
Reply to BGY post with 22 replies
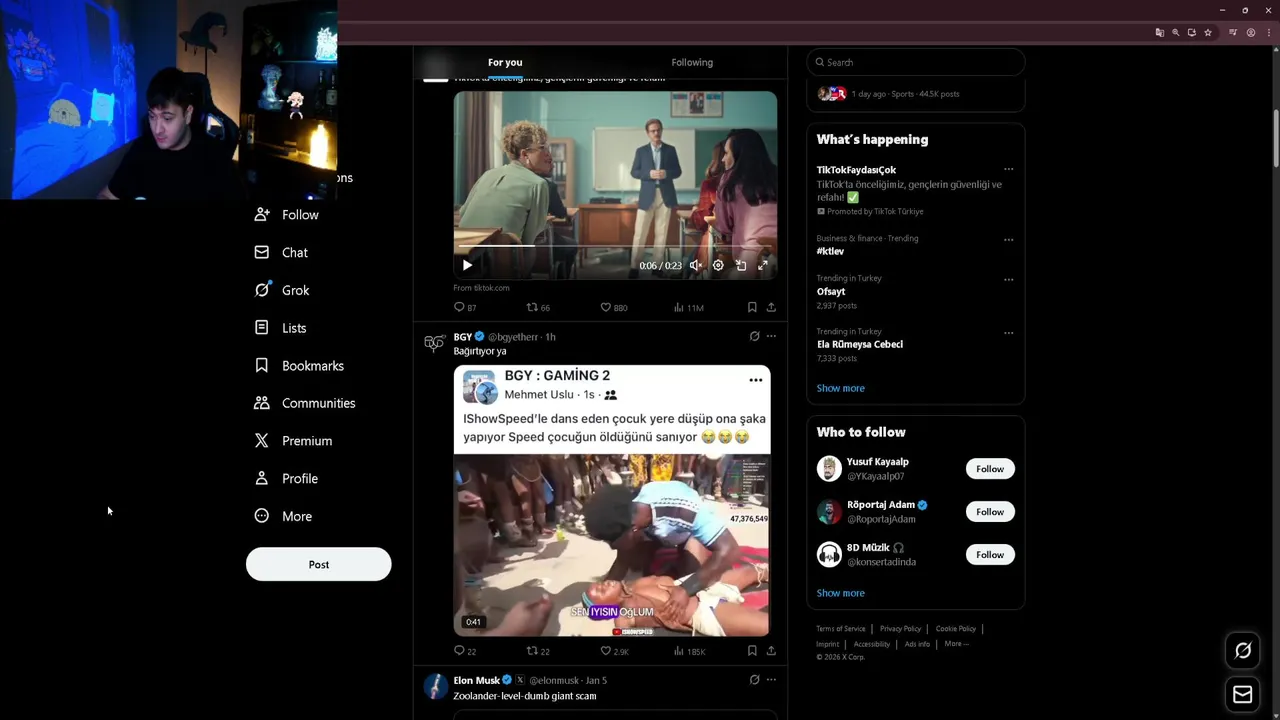(465, 651)
